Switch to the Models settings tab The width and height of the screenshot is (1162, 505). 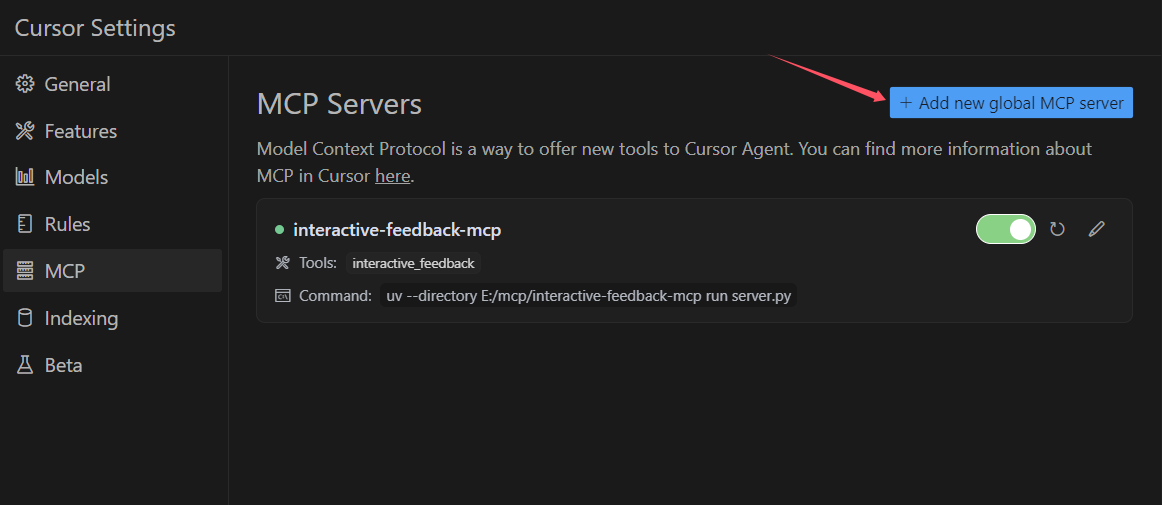point(113,177)
